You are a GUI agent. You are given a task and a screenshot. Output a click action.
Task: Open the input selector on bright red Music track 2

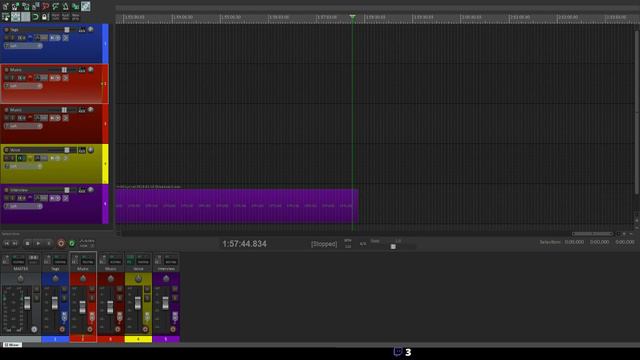point(23,86)
